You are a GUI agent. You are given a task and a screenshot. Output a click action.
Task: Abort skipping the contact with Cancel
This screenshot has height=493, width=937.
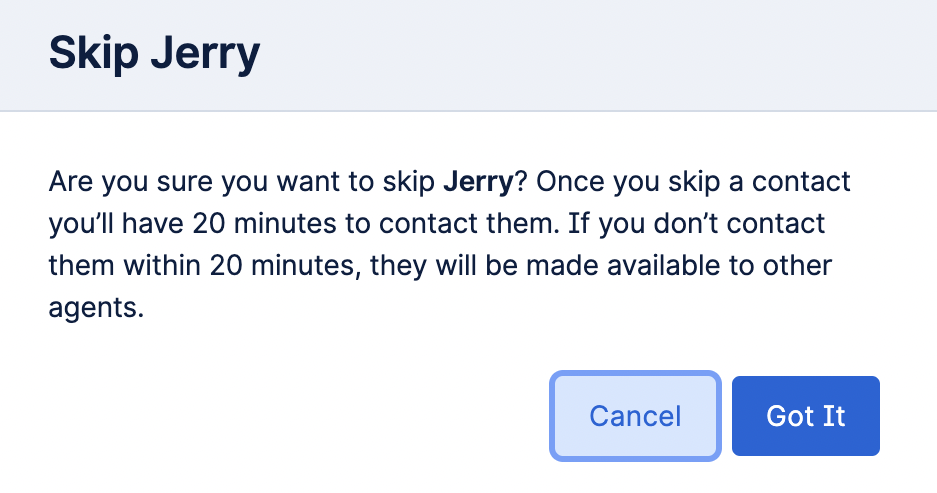[x=635, y=416]
